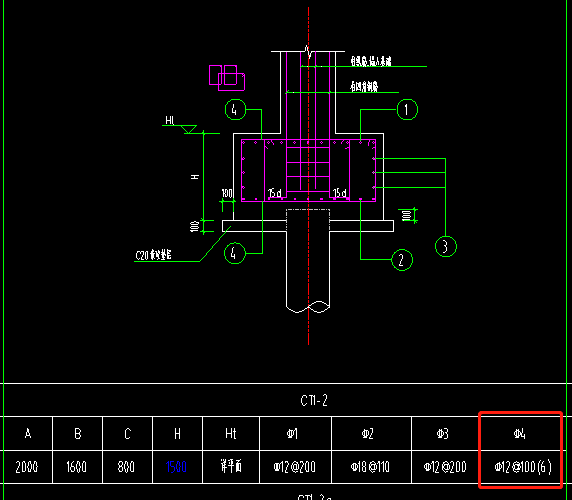Image resolution: width=572 pixels, height=500 pixels.
Task: Select the Φ12@100(6) cell
Action: [x=523, y=467]
